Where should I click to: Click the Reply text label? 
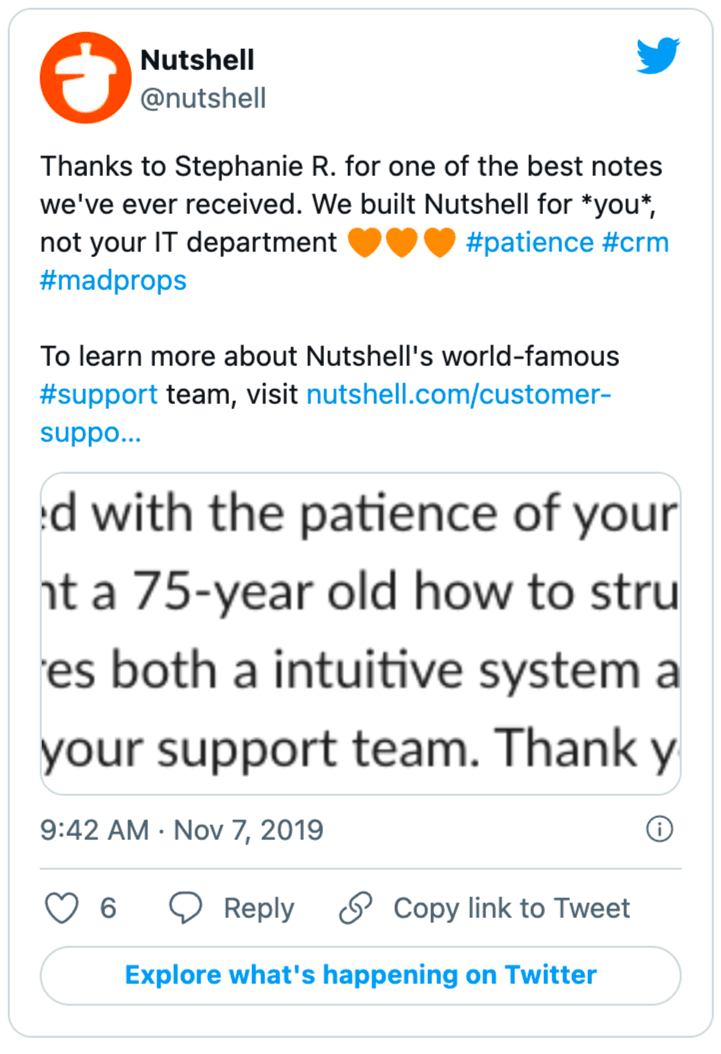[x=259, y=908]
